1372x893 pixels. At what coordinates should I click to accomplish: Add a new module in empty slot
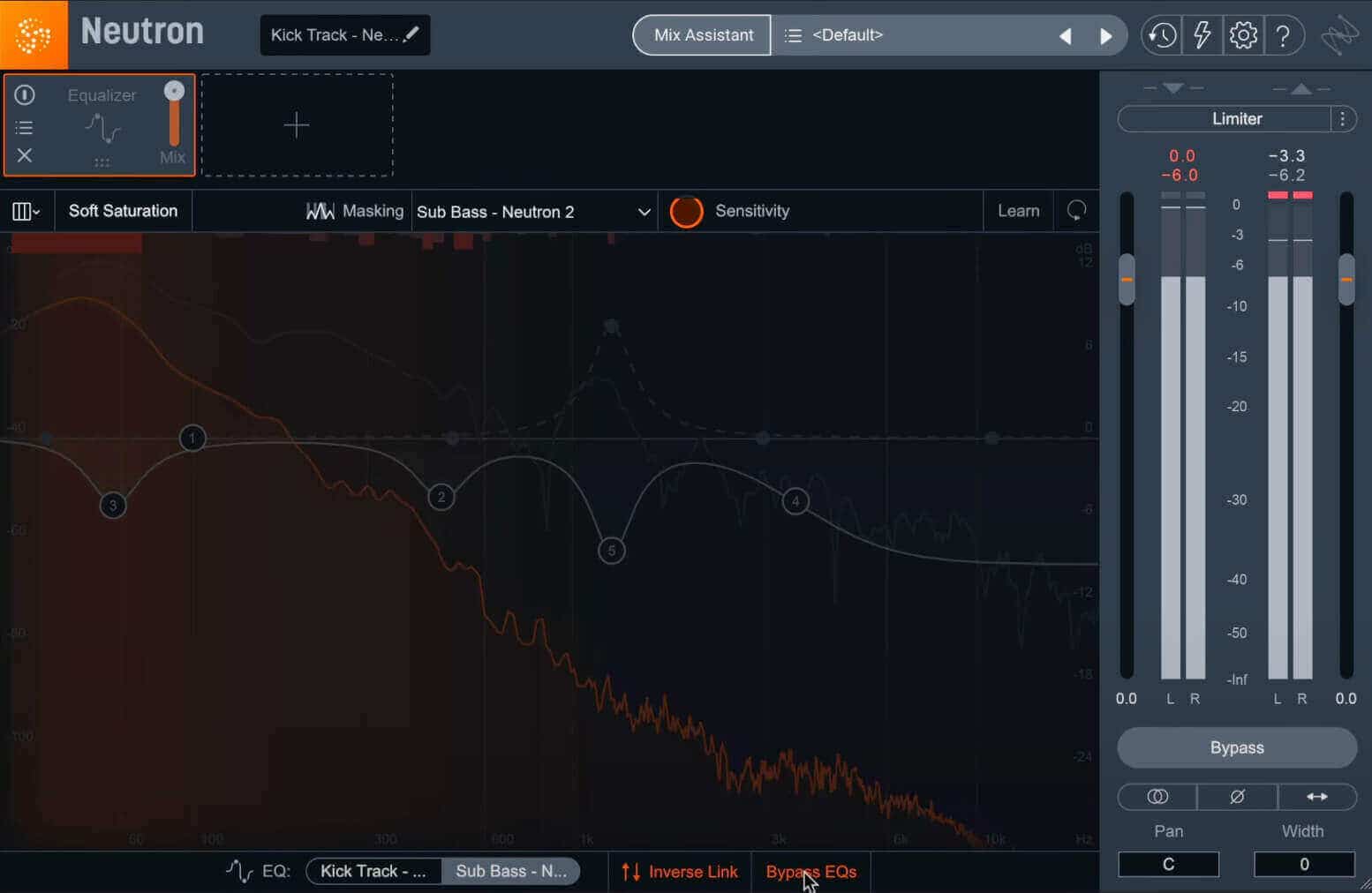(x=297, y=125)
